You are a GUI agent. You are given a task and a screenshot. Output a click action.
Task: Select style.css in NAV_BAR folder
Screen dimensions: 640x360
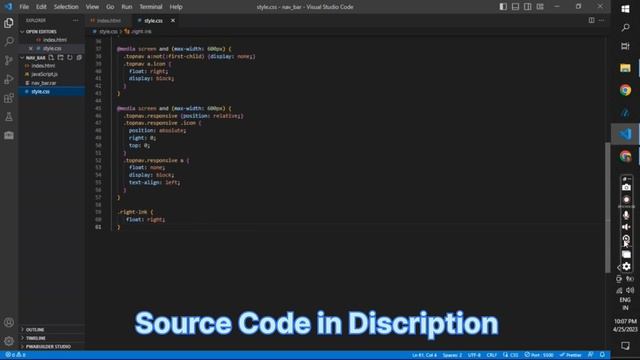pos(40,91)
